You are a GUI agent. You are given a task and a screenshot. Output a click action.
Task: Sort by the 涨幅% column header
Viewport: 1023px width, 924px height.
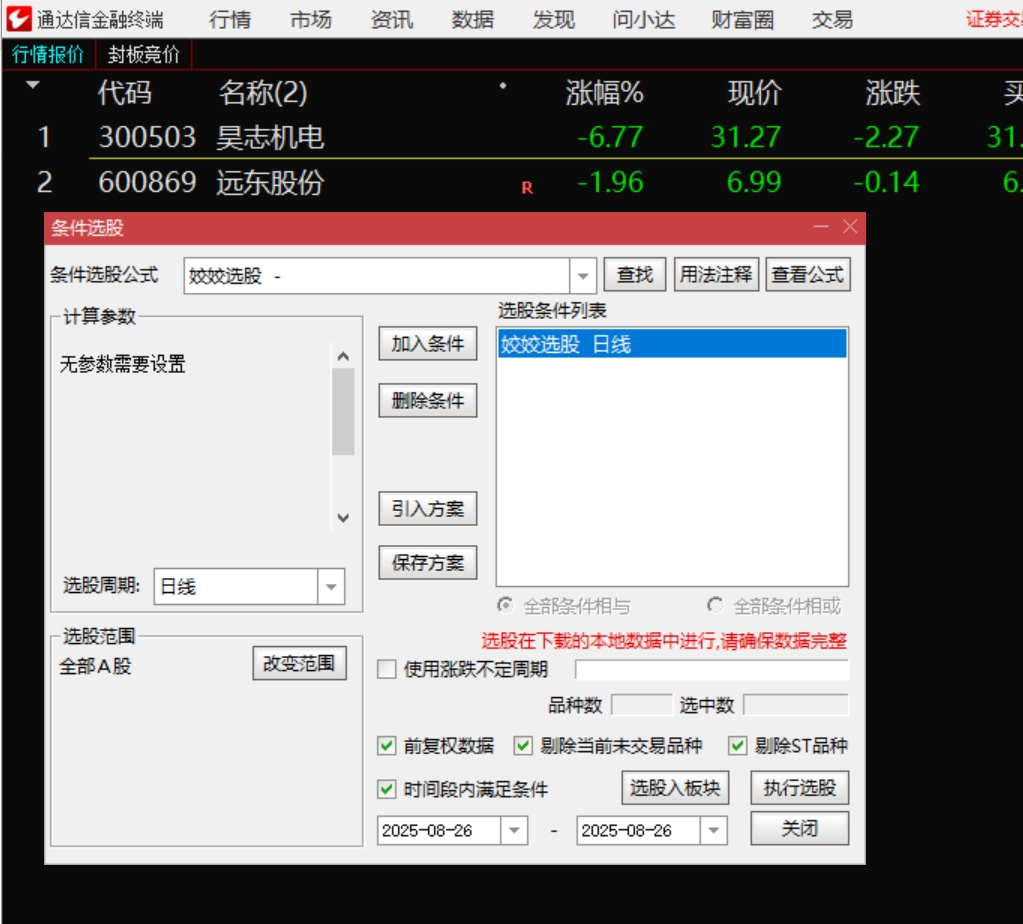coord(604,93)
